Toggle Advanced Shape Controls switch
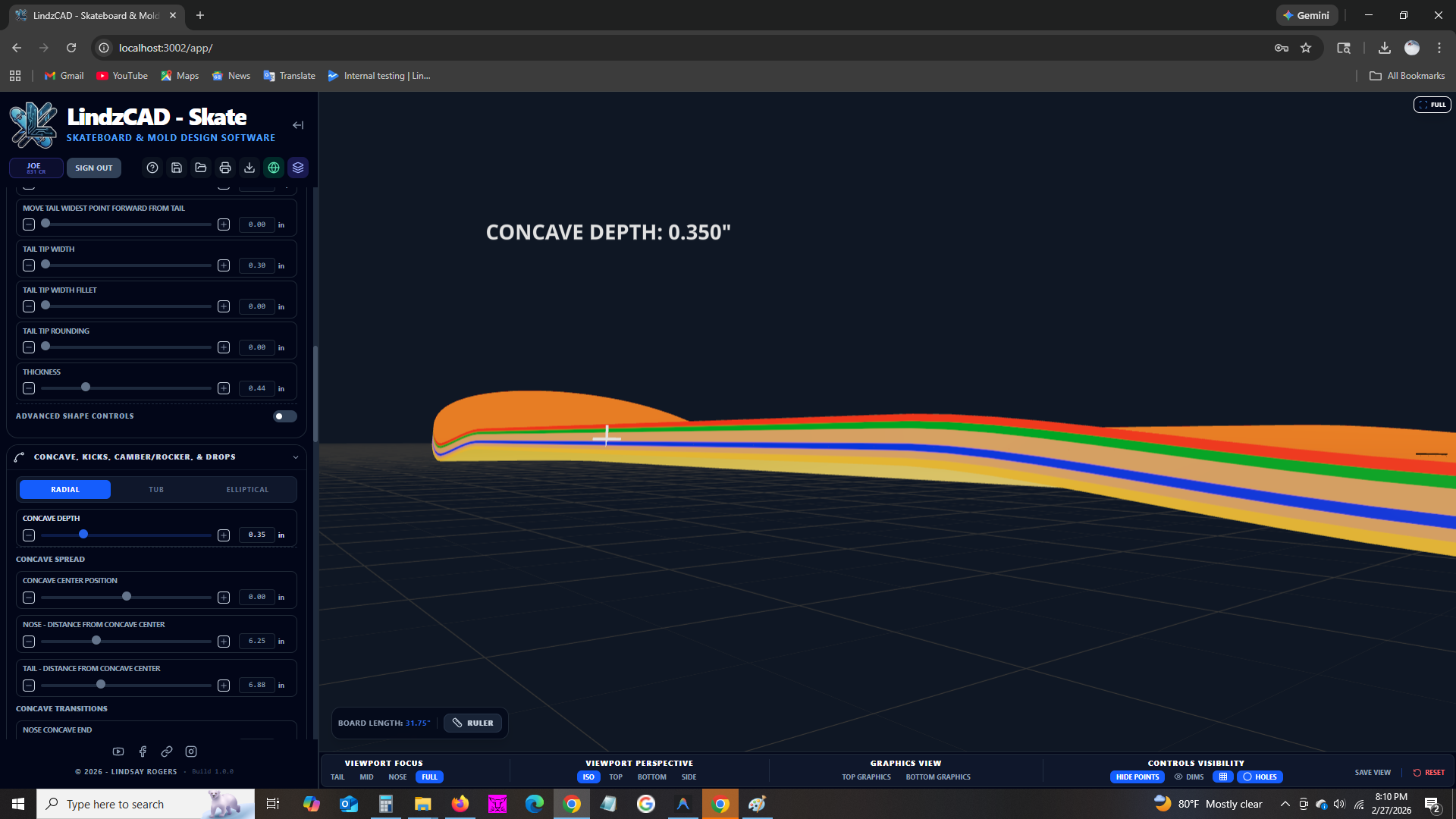This screenshot has height=819, width=1456. (284, 416)
